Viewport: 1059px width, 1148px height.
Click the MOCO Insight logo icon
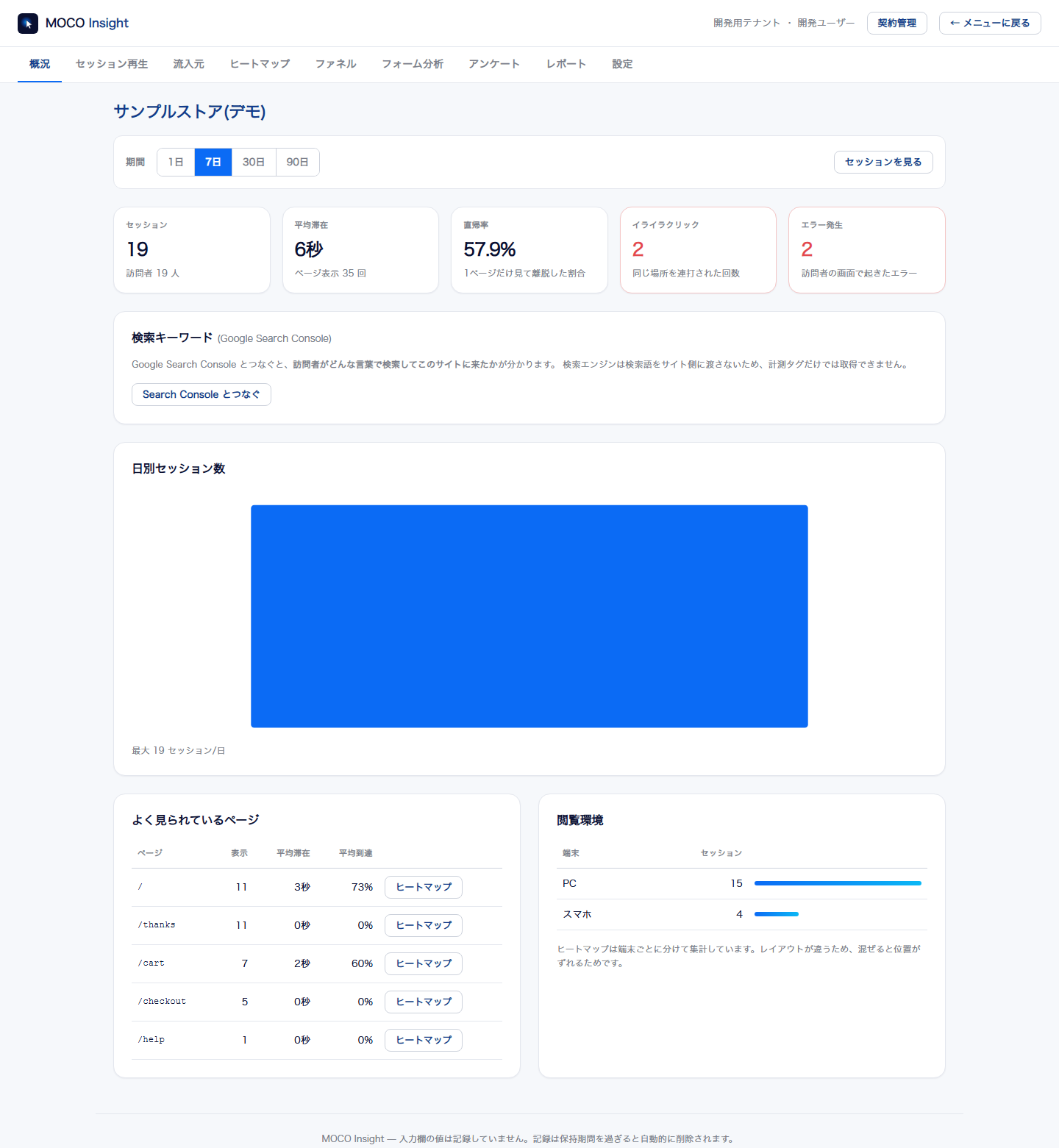28,24
